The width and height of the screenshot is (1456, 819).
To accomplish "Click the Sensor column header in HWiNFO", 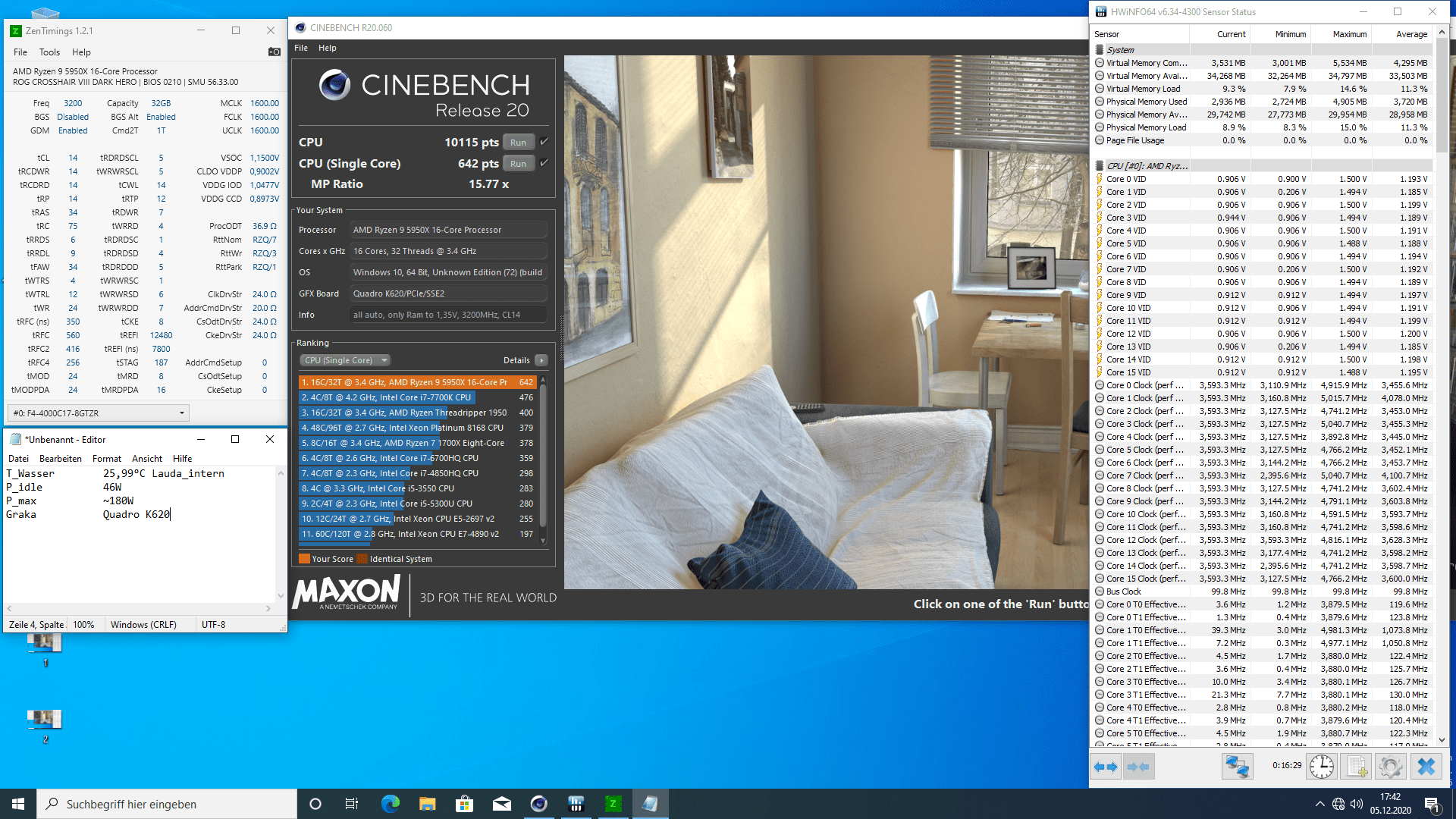I will point(1140,34).
